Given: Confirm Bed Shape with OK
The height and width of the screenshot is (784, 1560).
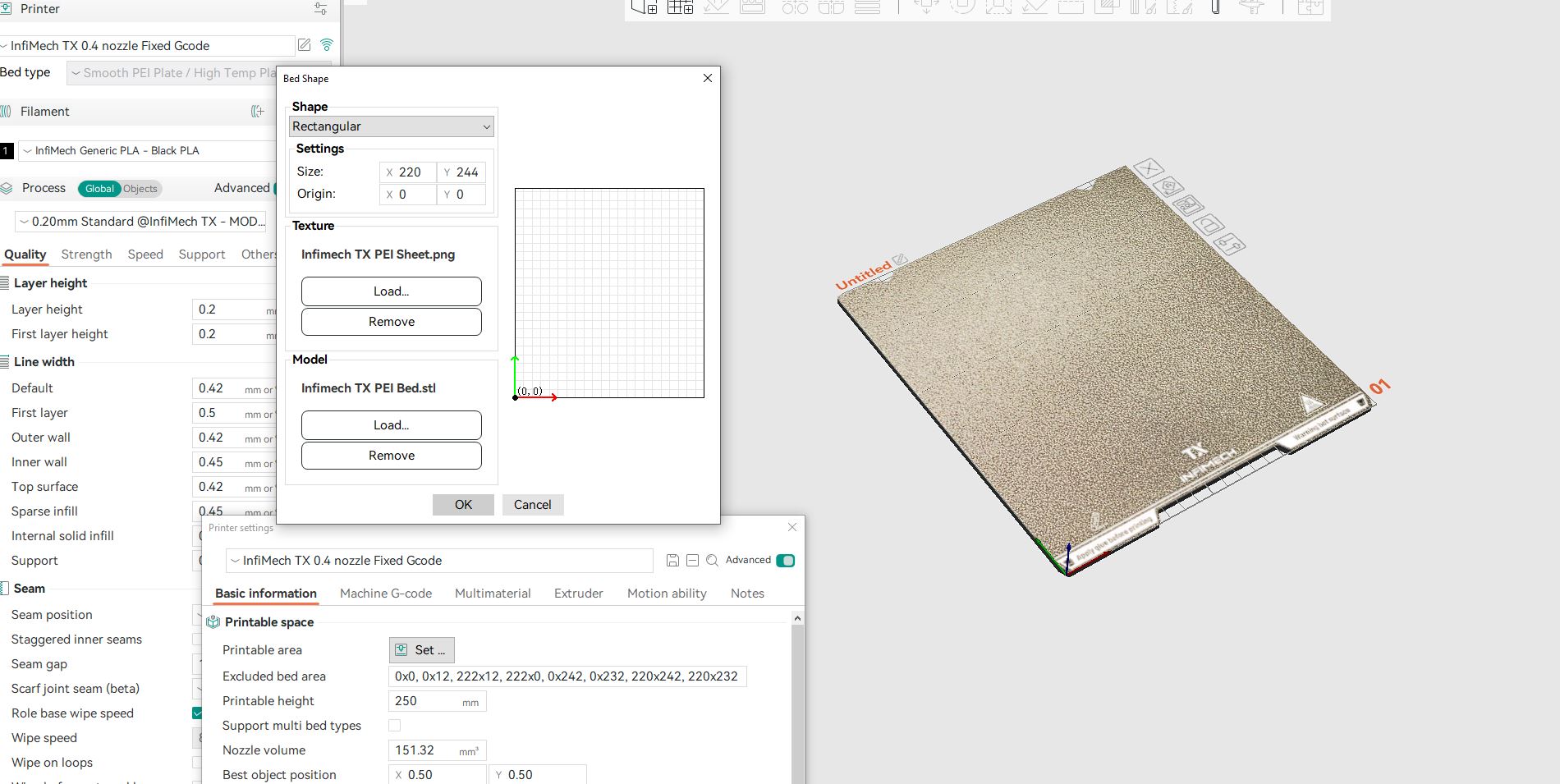Looking at the screenshot, I should (463, 505).
